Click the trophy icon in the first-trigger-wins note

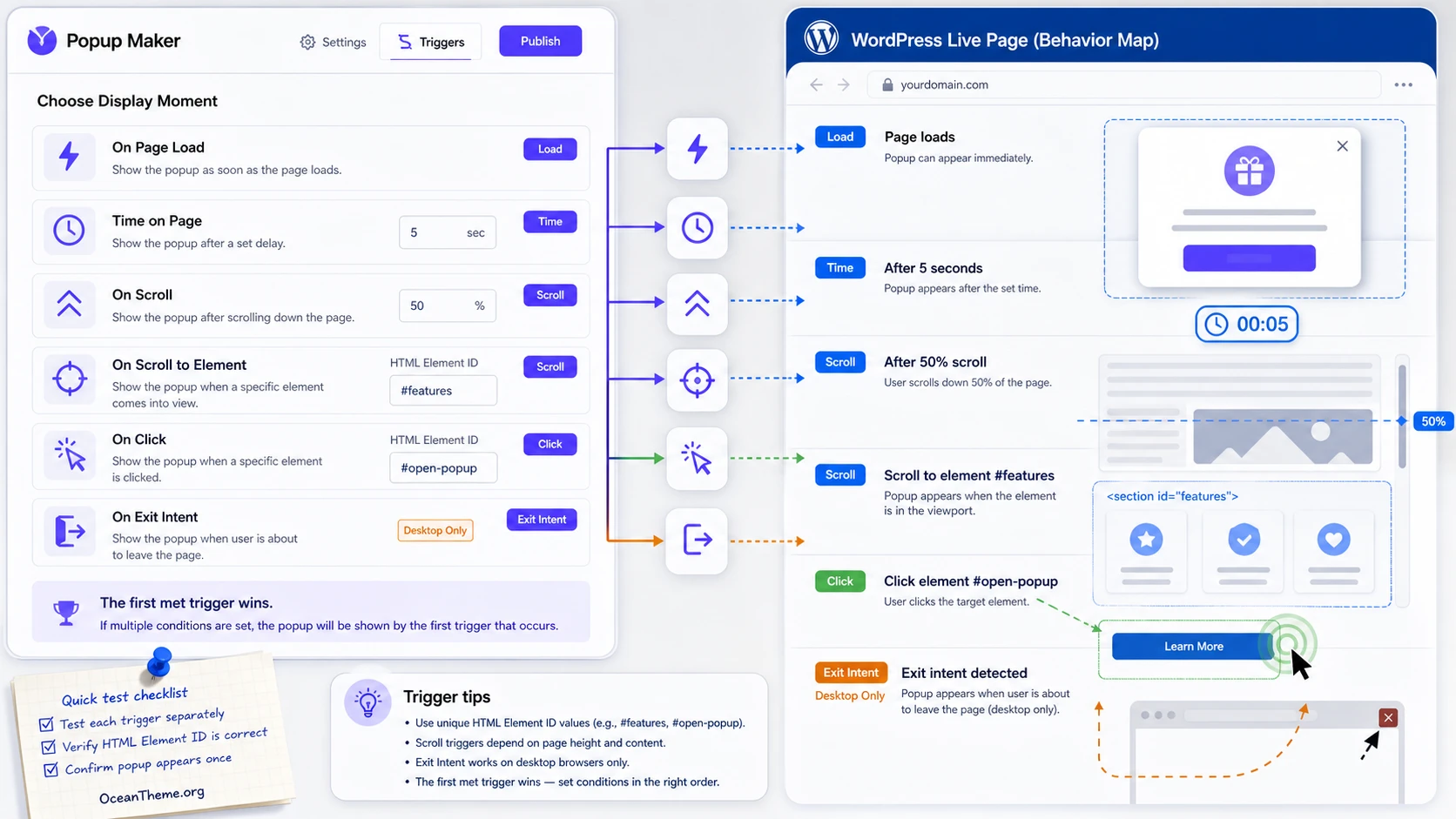pos(65,613)
